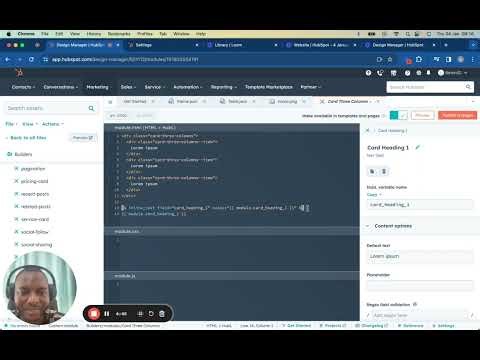The height and width of the screenshot is (360, 480).
Task: Open the related-posts module file
Action: tap(35, 207)
